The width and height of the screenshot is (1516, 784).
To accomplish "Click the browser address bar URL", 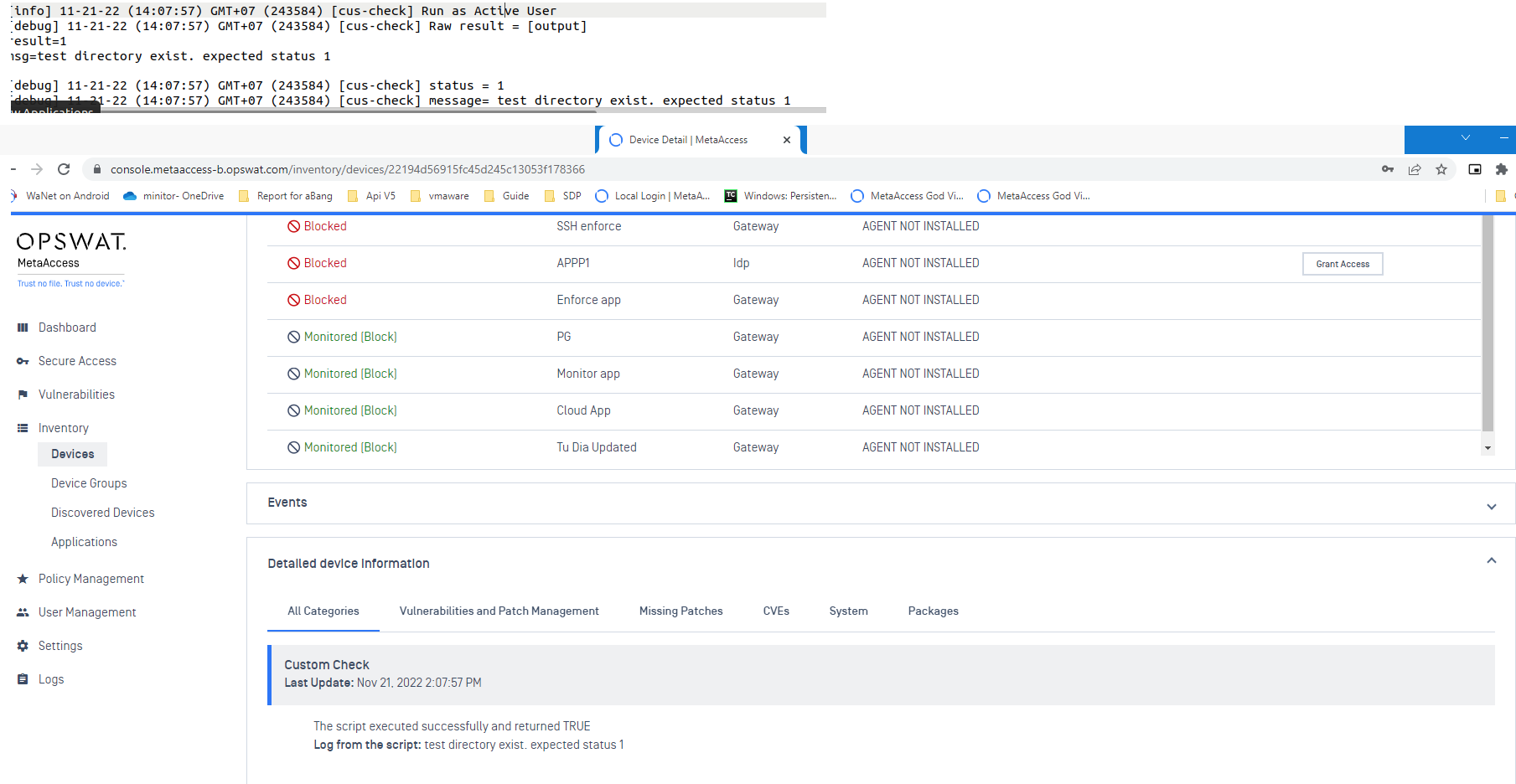I will 348,169.
